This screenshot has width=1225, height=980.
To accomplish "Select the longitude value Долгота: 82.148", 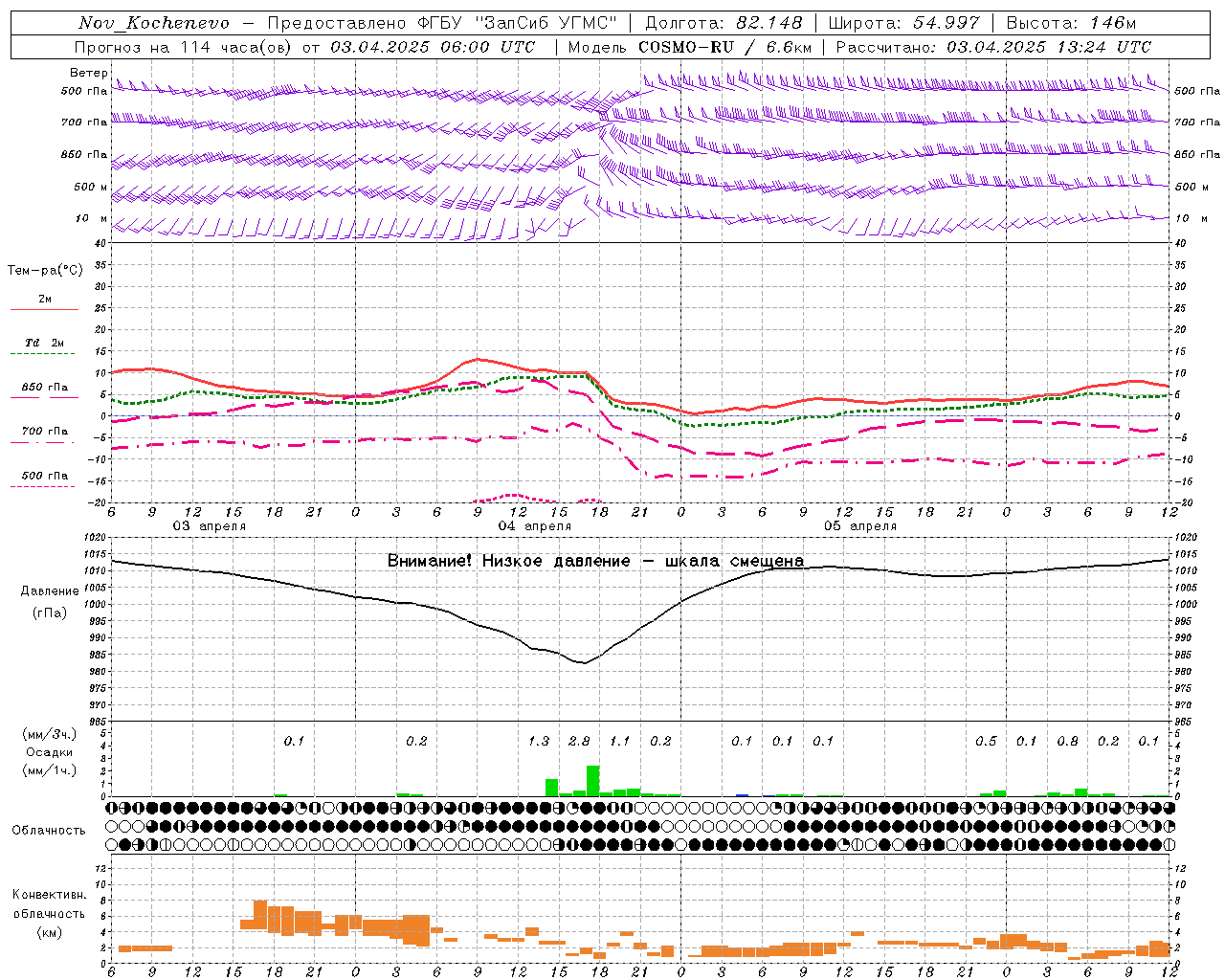I will pyautogui.click(x=724, y=23).
